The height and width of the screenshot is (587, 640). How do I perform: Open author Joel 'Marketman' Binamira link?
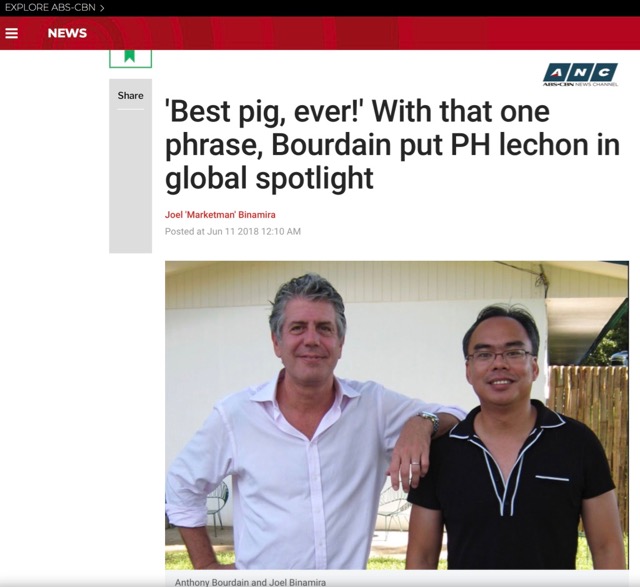[220, 215]
